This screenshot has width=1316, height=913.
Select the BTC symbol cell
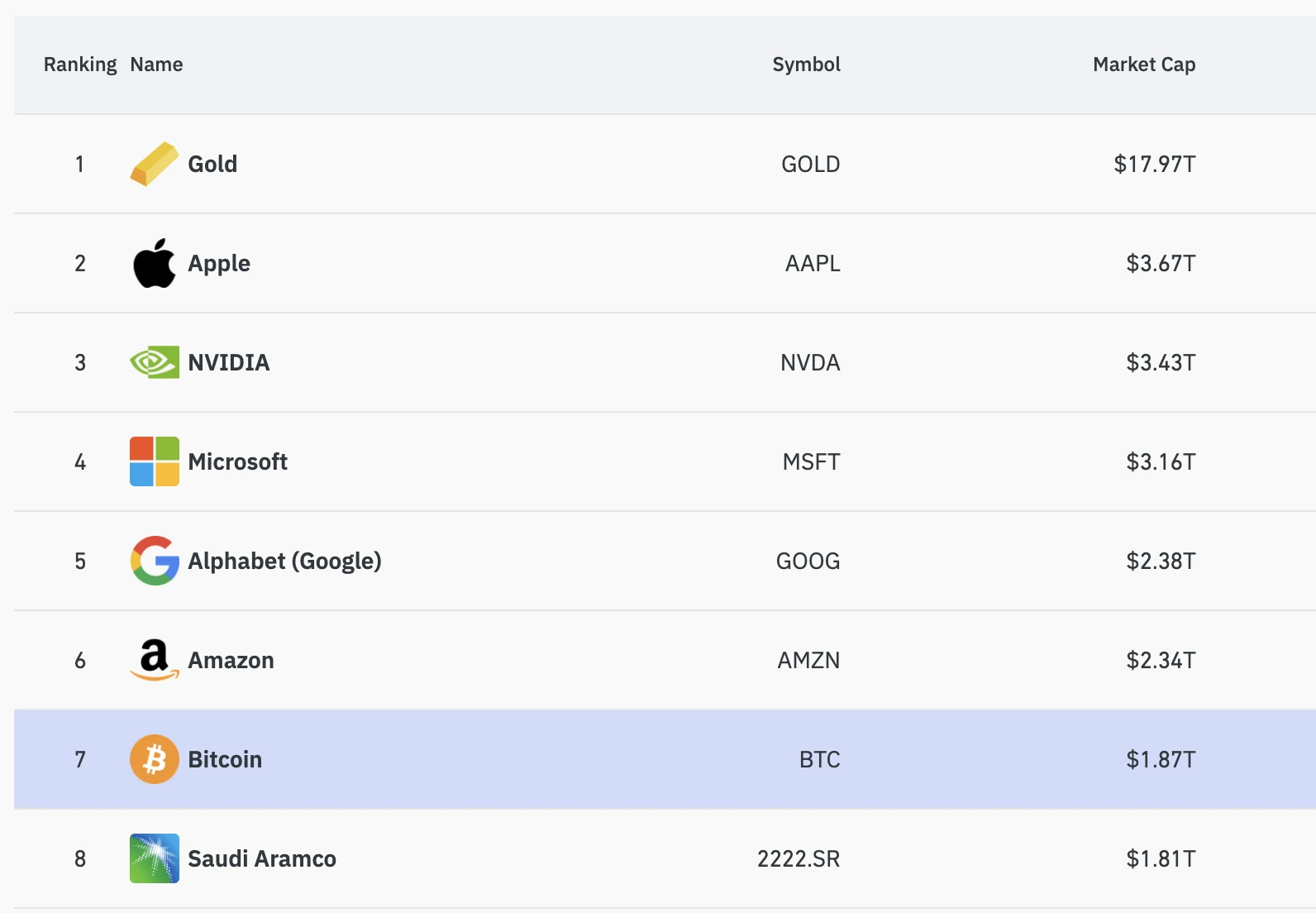click(819, 759)
